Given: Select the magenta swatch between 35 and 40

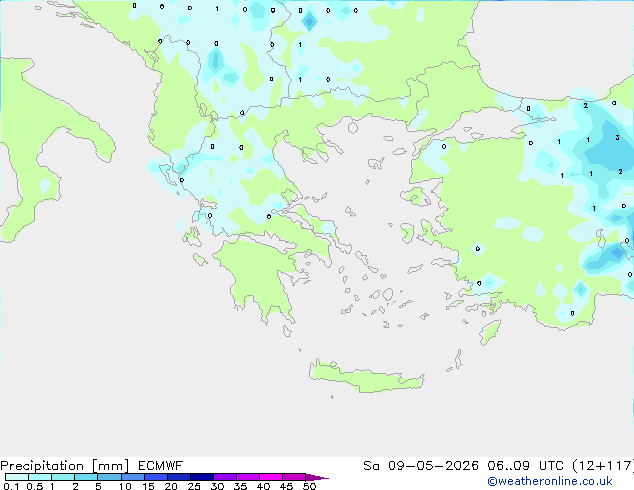Looking at the screenshot, I should point(248,477).
